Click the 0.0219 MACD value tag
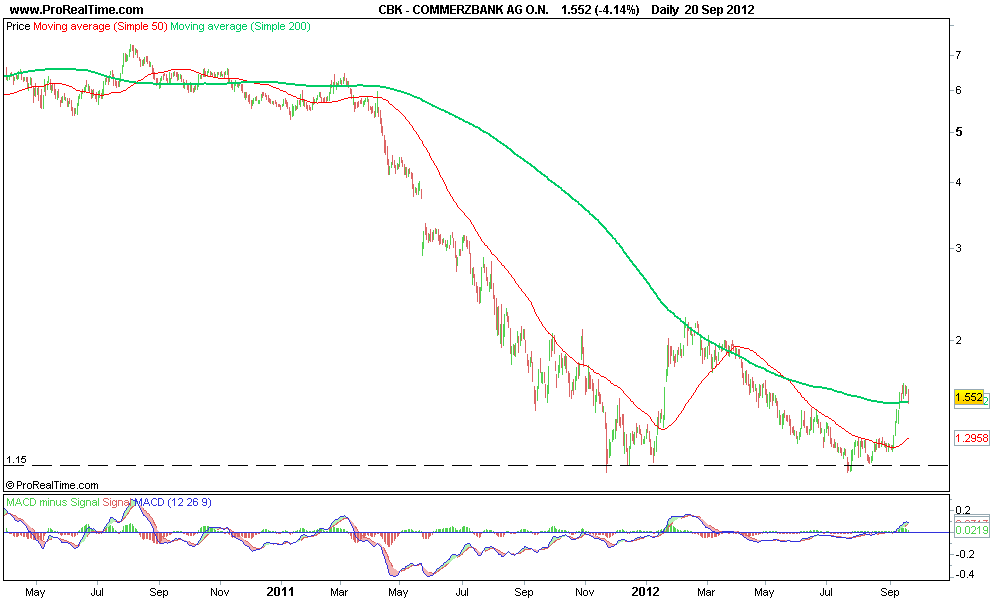The height and width of the screenshot is (600, 1000). click(x=971, y=530)
